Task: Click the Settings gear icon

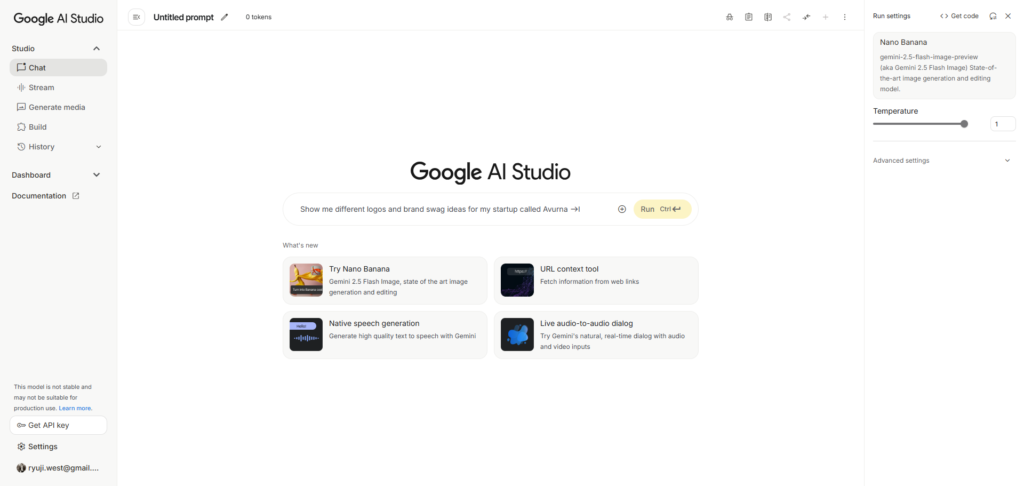Action: coord(22,447)
